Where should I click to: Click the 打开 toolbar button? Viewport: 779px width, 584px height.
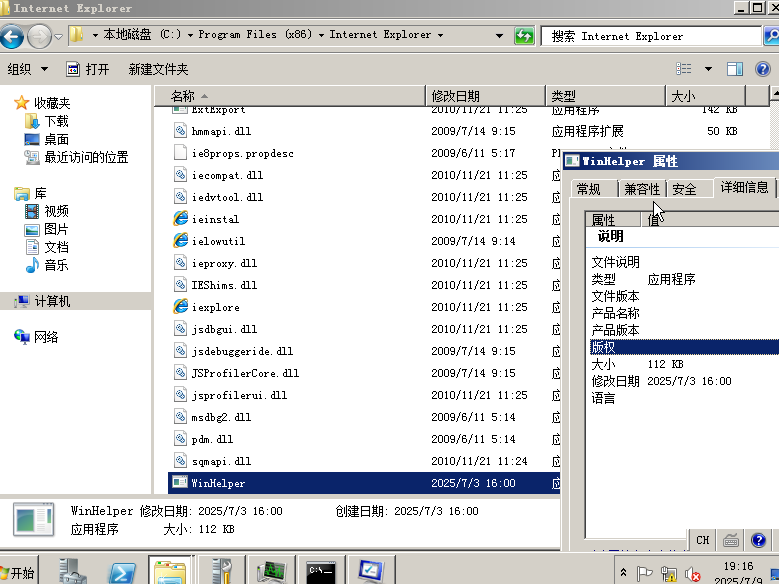[87, 69]
